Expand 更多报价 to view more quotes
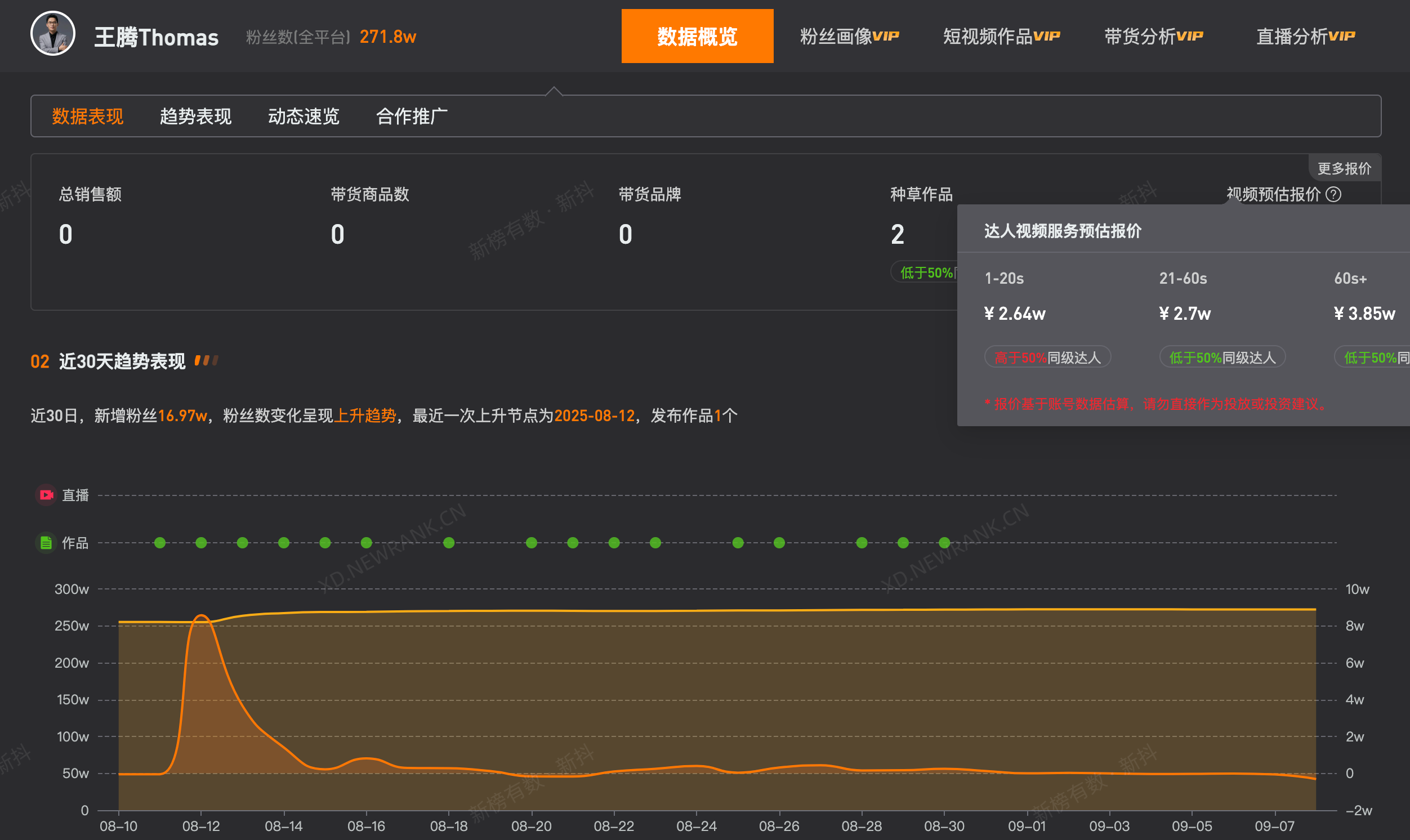1410x840 pixels. [1344, 168]
